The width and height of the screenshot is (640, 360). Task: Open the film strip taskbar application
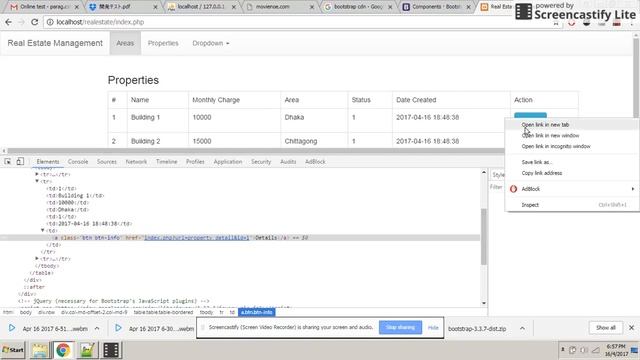(x=111, y=350)
